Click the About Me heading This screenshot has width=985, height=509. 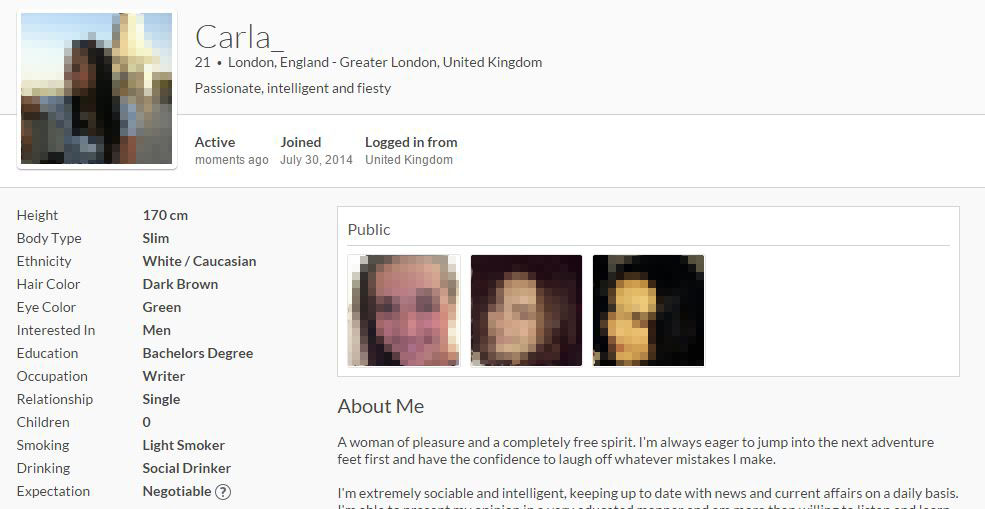click(x=381, y=407)
